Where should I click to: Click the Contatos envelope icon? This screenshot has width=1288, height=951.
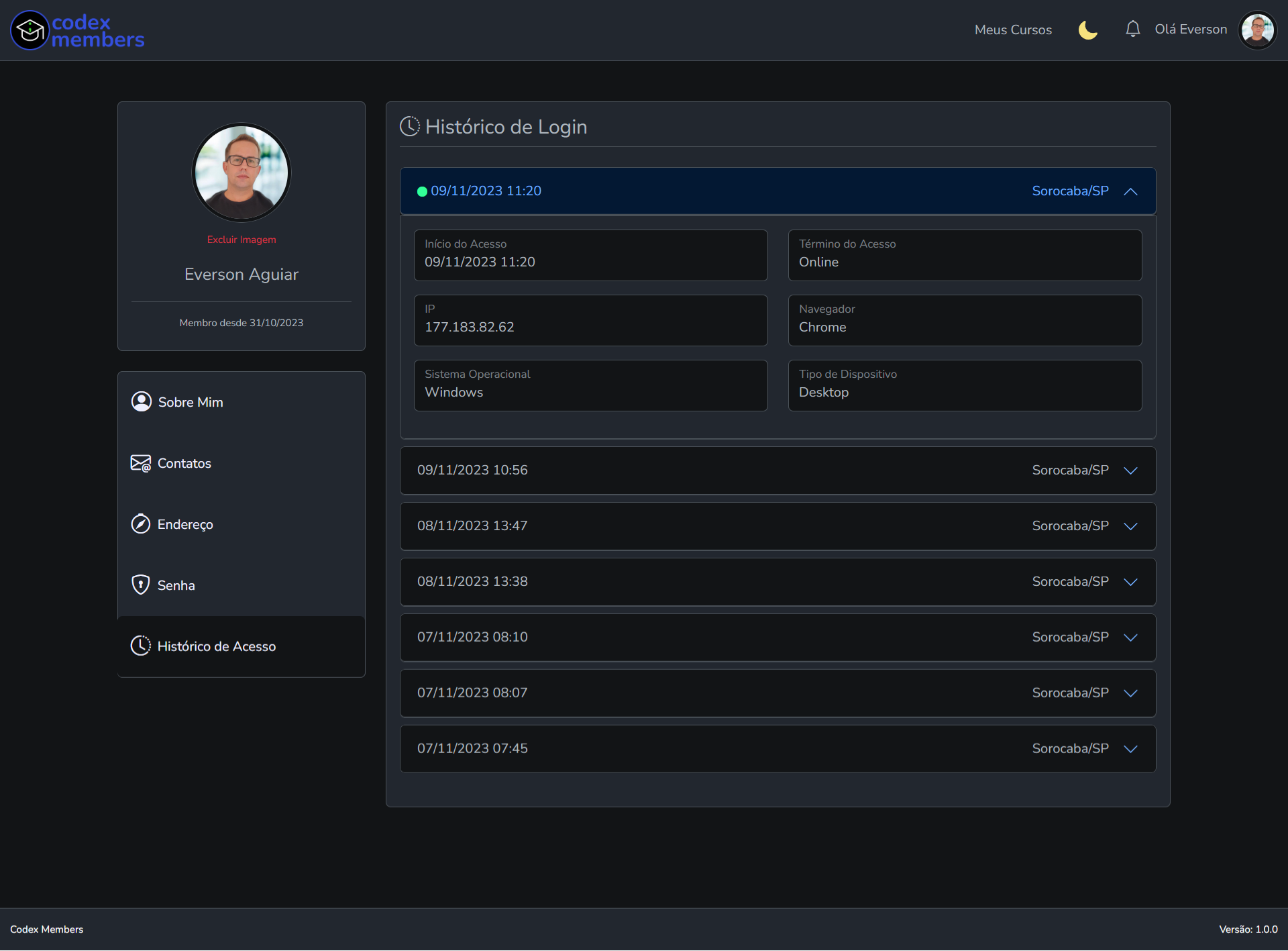coord(141,462)
